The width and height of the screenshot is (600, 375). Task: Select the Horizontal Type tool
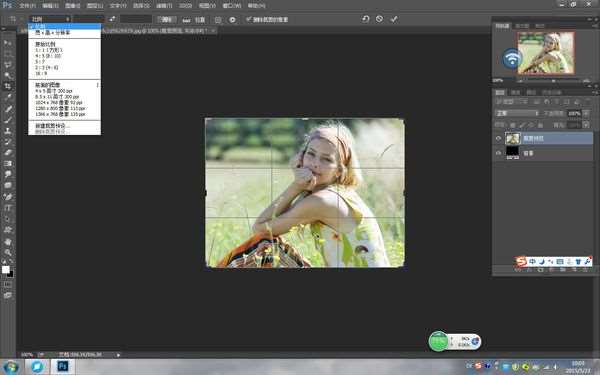click(8, 208)
